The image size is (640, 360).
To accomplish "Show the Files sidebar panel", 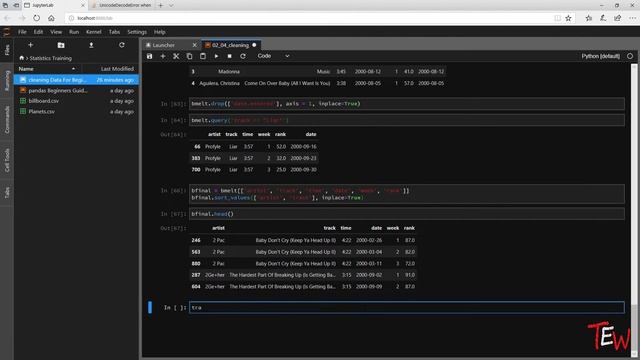I will (x=7, y=50).
